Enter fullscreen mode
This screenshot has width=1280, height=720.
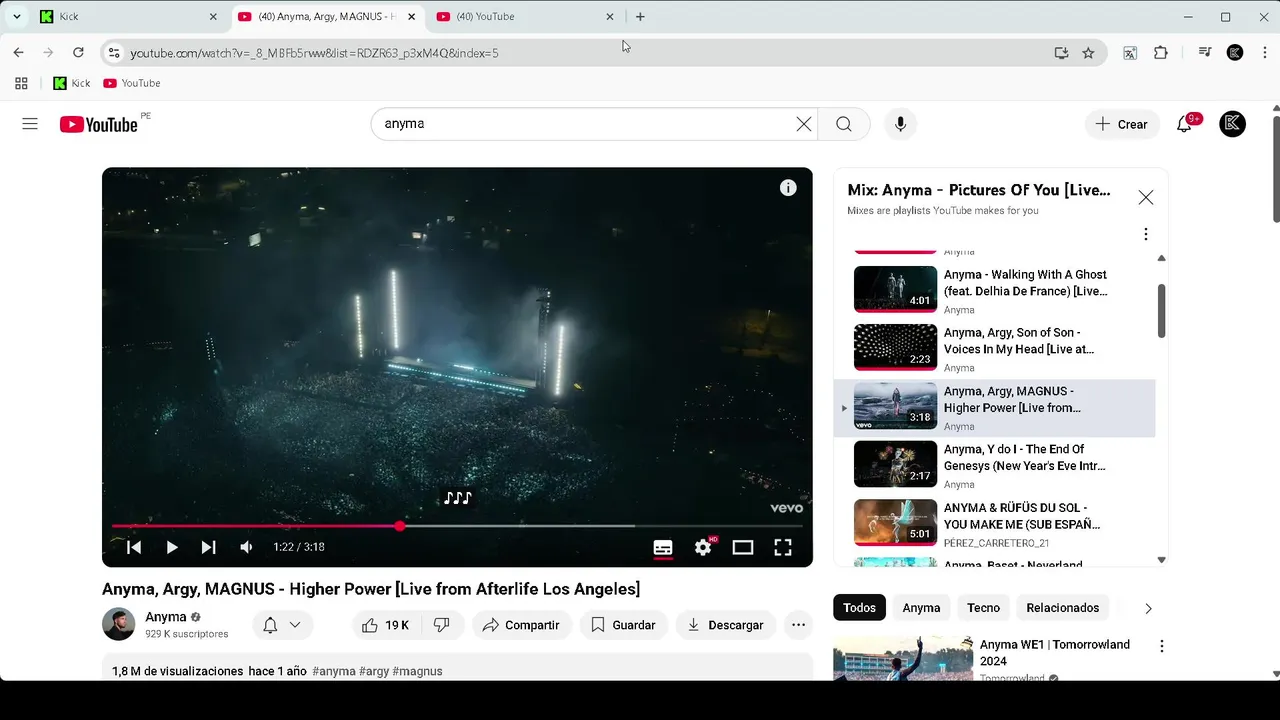tap(783, 547)
